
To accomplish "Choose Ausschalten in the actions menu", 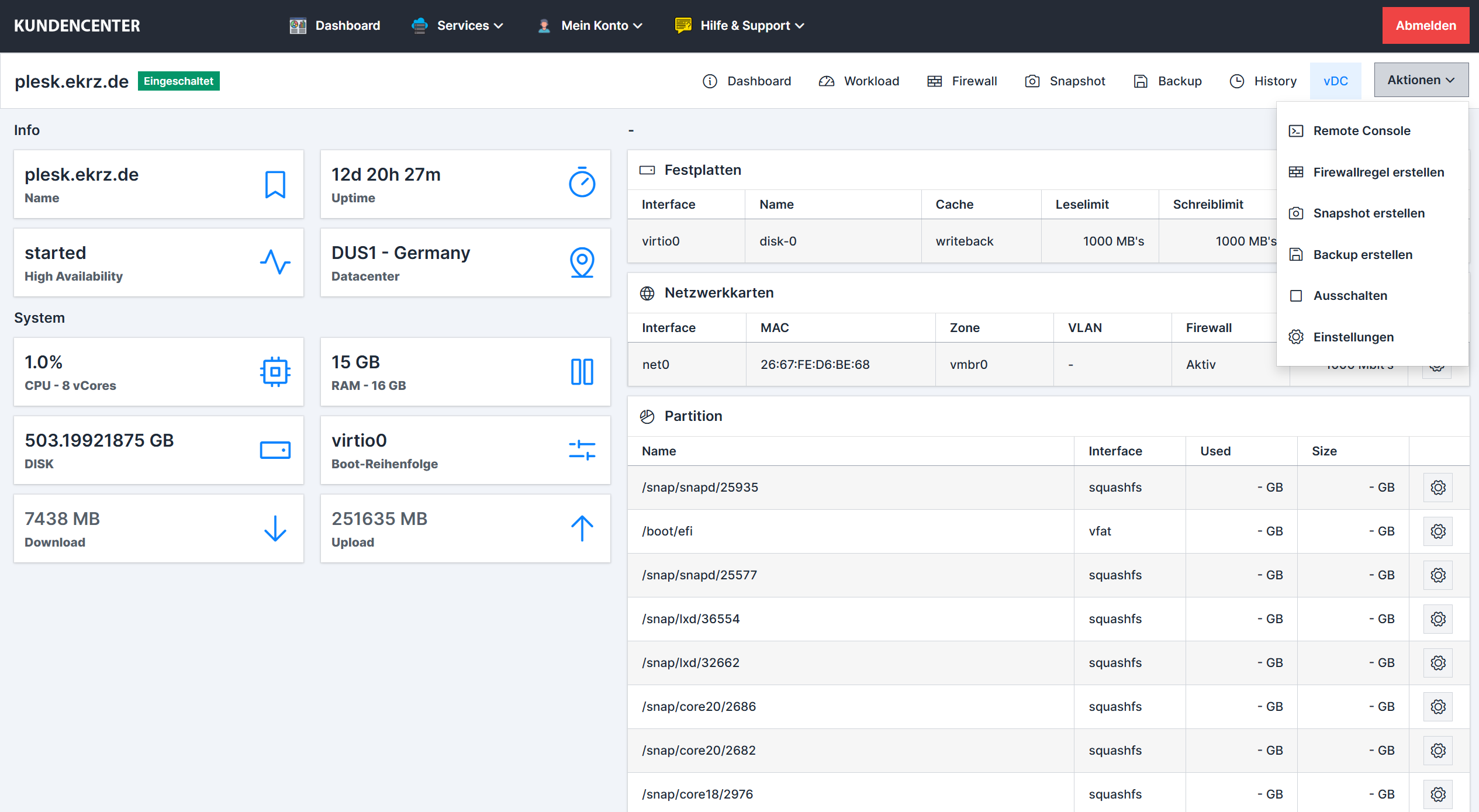I will (x=1350, y=296).
